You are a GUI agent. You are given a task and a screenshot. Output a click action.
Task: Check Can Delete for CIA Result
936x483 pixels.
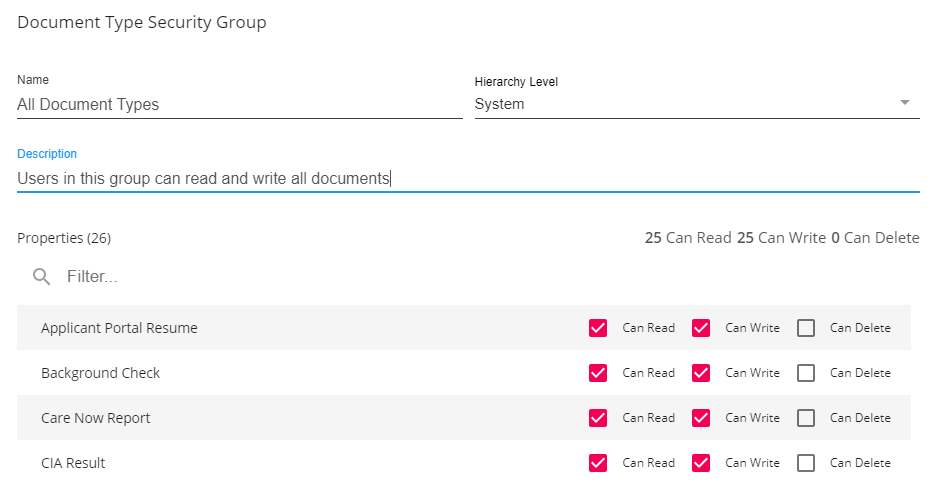coord(806,463)
